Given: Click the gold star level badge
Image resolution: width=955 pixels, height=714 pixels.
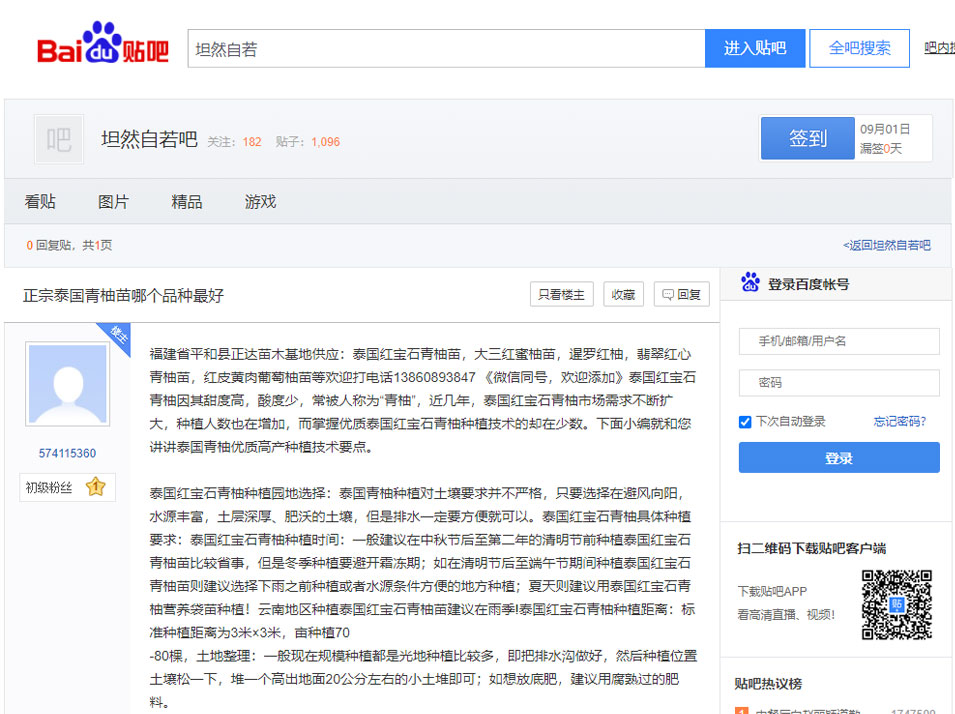Looking at the screenshot, I should coord(96,487).
